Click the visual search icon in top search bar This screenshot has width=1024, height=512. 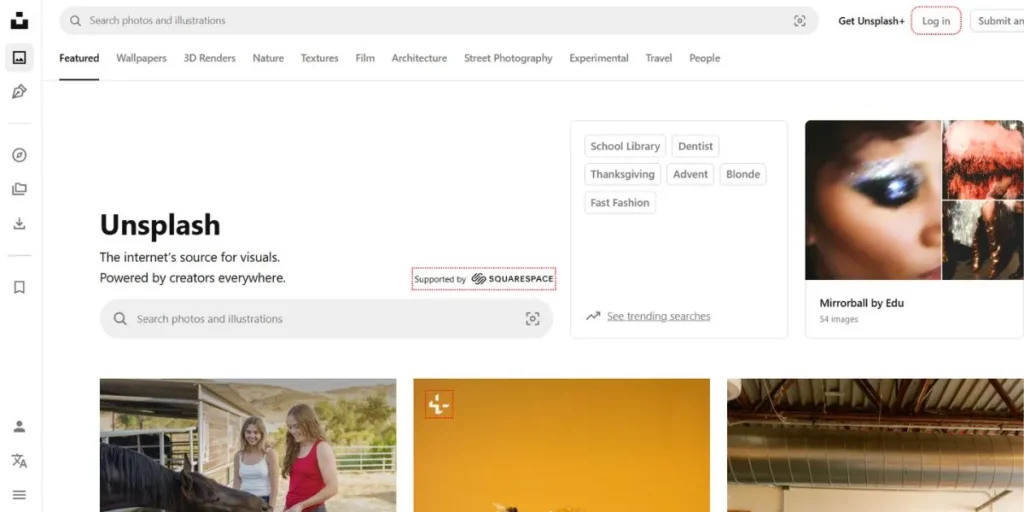coord(799,21)
